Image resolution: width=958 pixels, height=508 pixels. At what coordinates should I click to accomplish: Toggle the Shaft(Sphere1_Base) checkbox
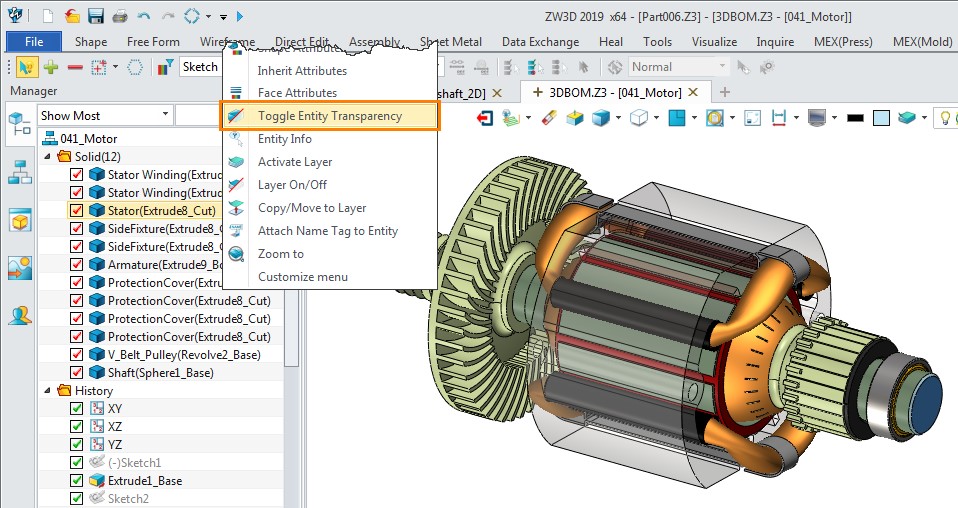coord(76,372)
